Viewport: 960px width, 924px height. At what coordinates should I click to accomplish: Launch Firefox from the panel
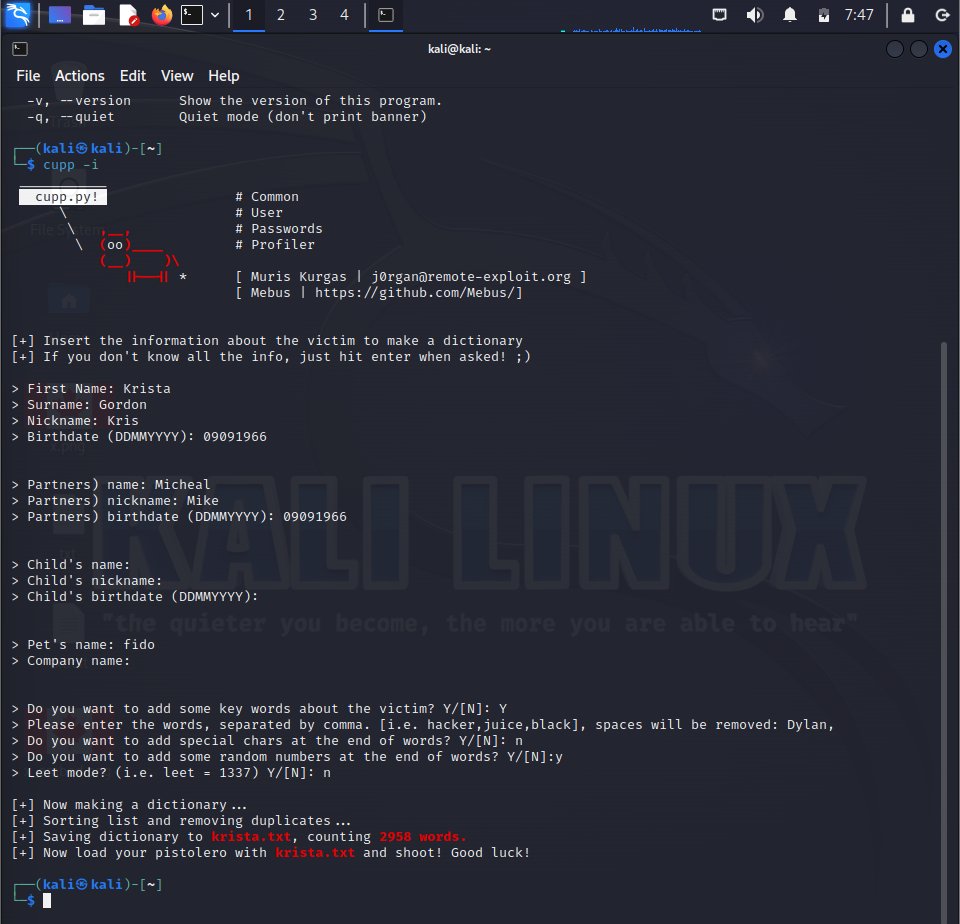pos(162,15)
